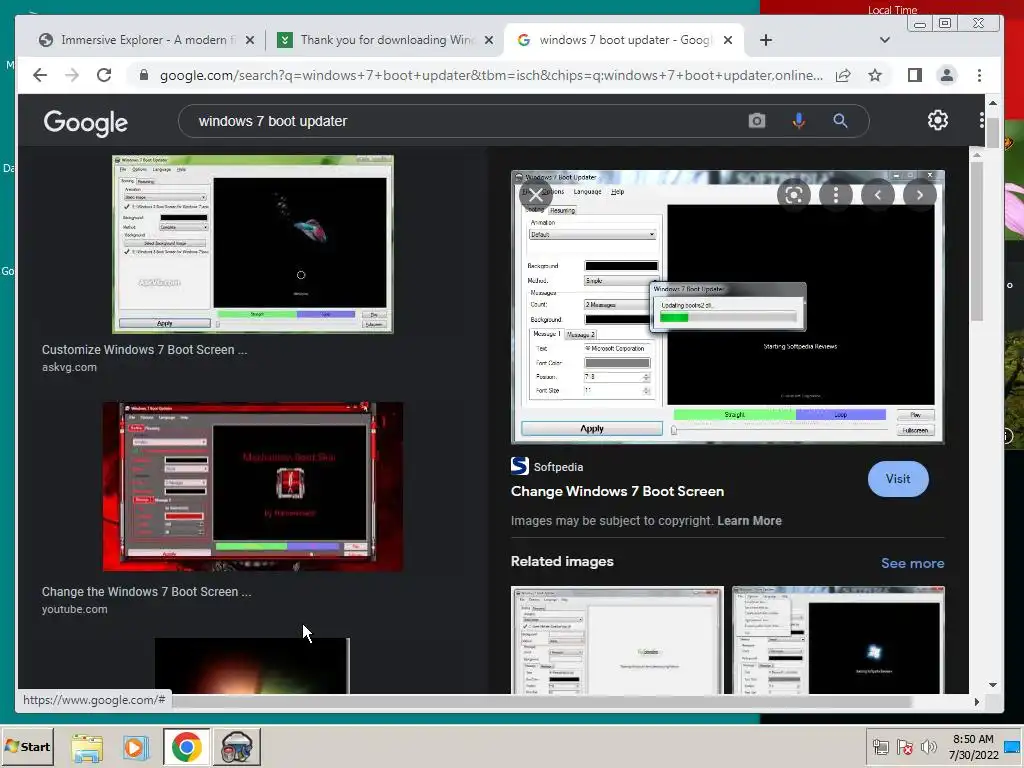Click the Google logo
Viewport: 1024px width, 768px height.
tap(86, 122)
